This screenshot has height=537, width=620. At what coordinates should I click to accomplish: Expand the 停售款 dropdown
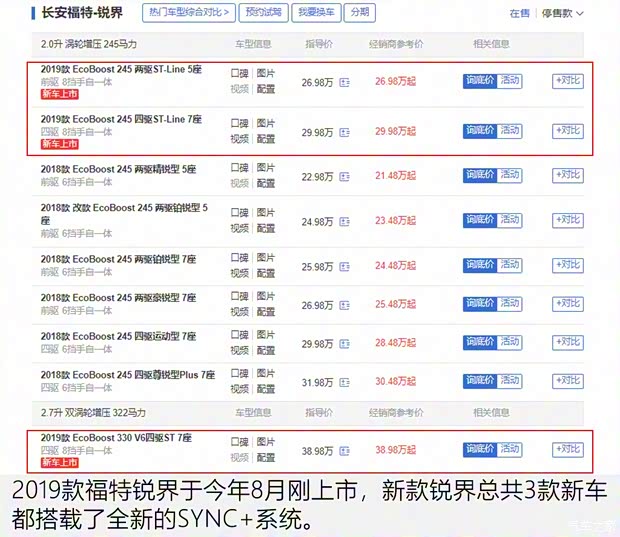tap(562, 13)
